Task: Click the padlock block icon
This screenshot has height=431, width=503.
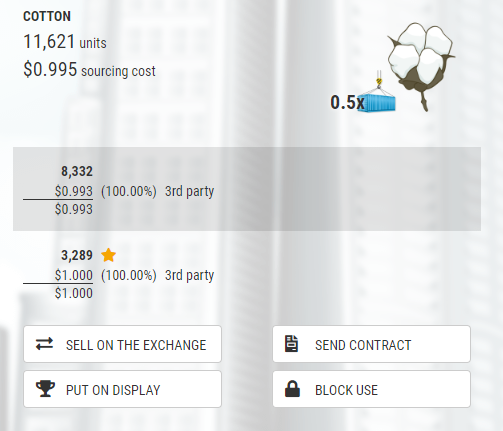Action: pos(292,389)
